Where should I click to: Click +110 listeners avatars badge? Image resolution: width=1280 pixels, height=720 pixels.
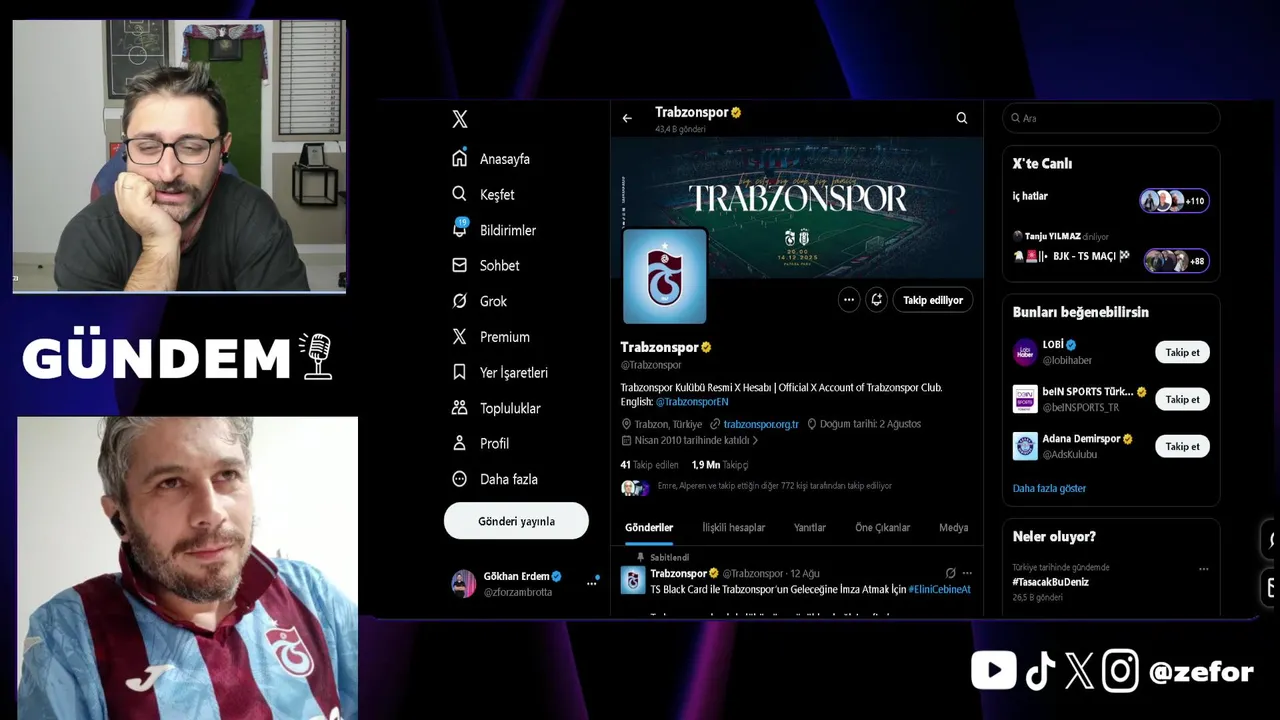click(1174, 201)
